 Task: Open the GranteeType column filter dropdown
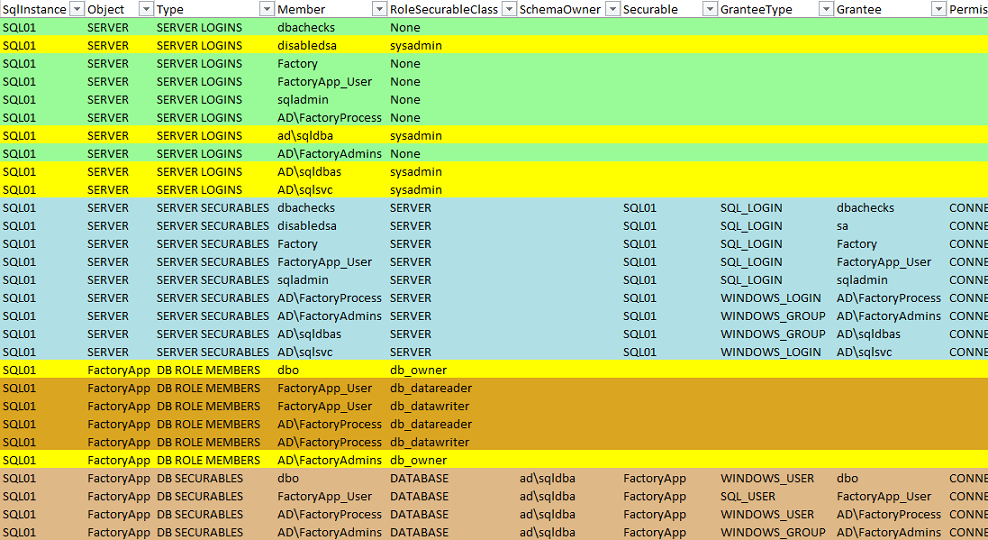825,9
